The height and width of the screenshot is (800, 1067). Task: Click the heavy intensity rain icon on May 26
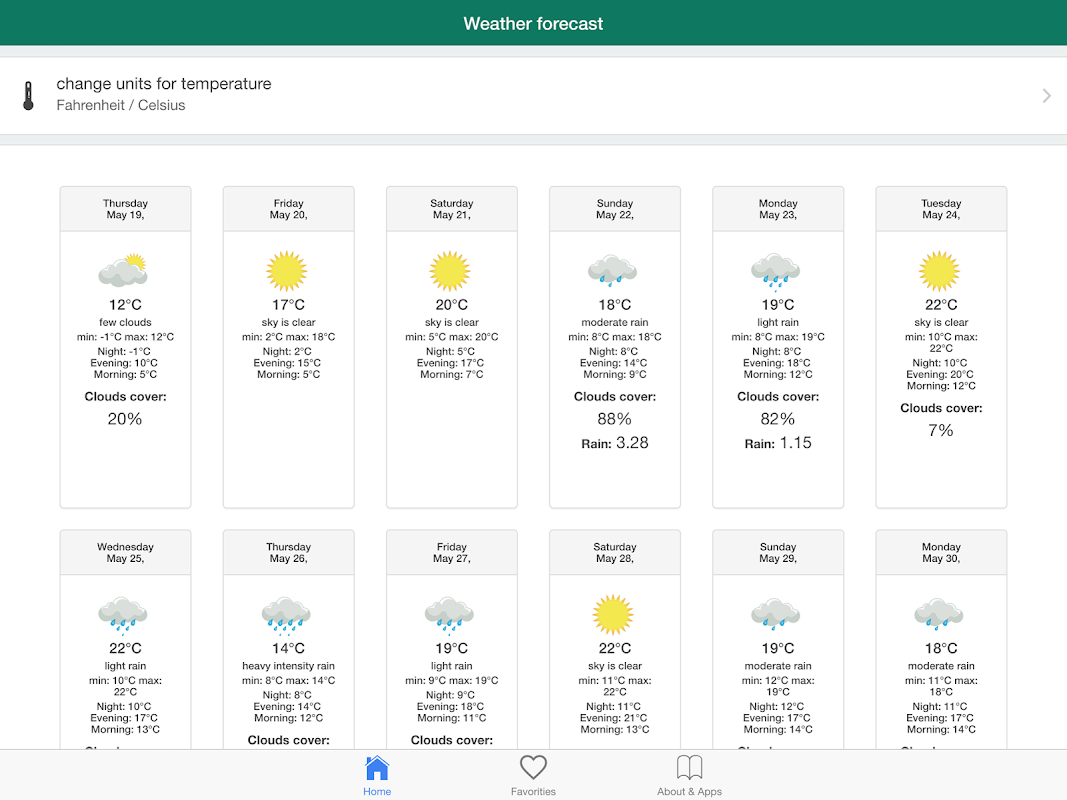pos(287,615)
